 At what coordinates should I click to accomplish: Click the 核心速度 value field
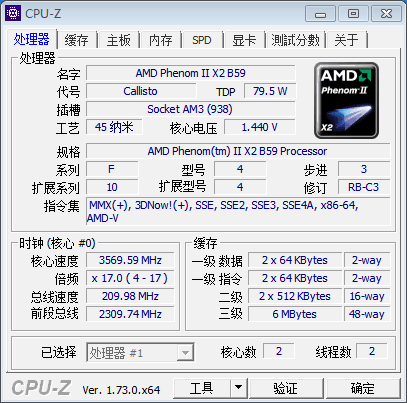pos(130,260)
